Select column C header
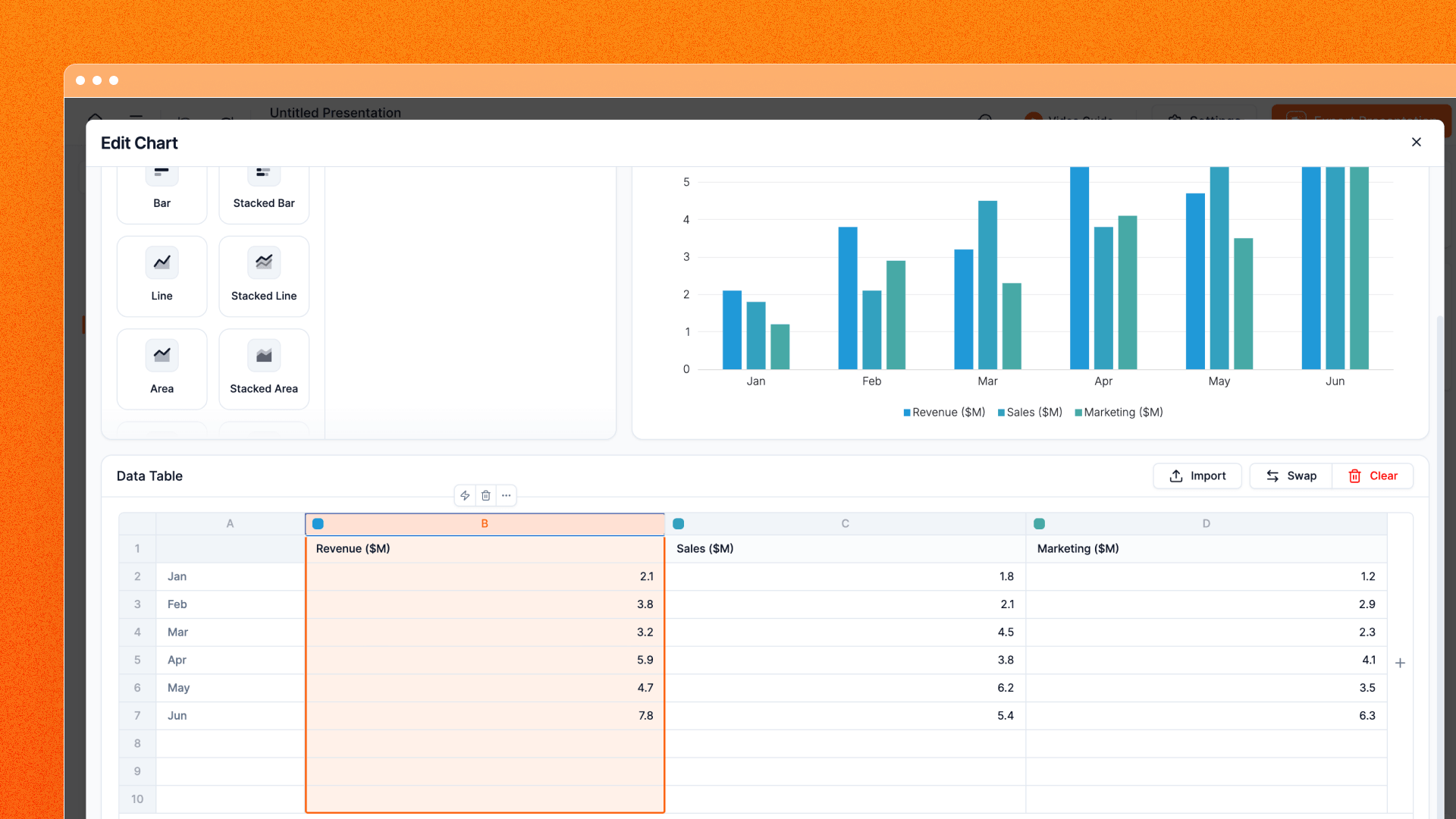 pyautogui.click(x=845, y=524)
